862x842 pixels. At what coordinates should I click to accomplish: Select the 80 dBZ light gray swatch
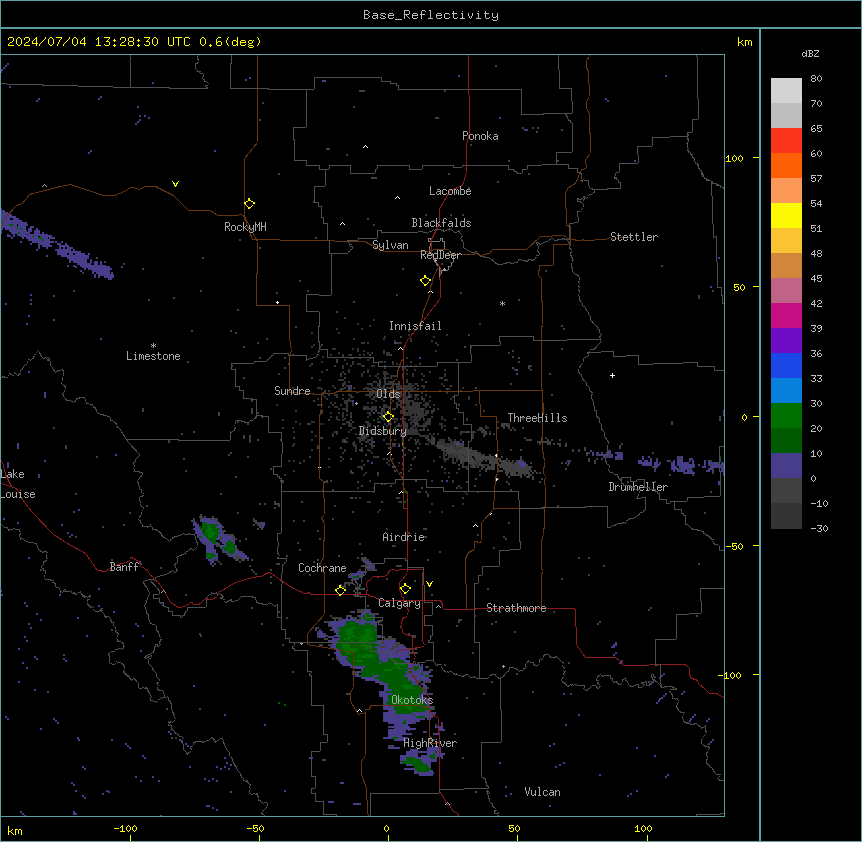click(786, 90)
